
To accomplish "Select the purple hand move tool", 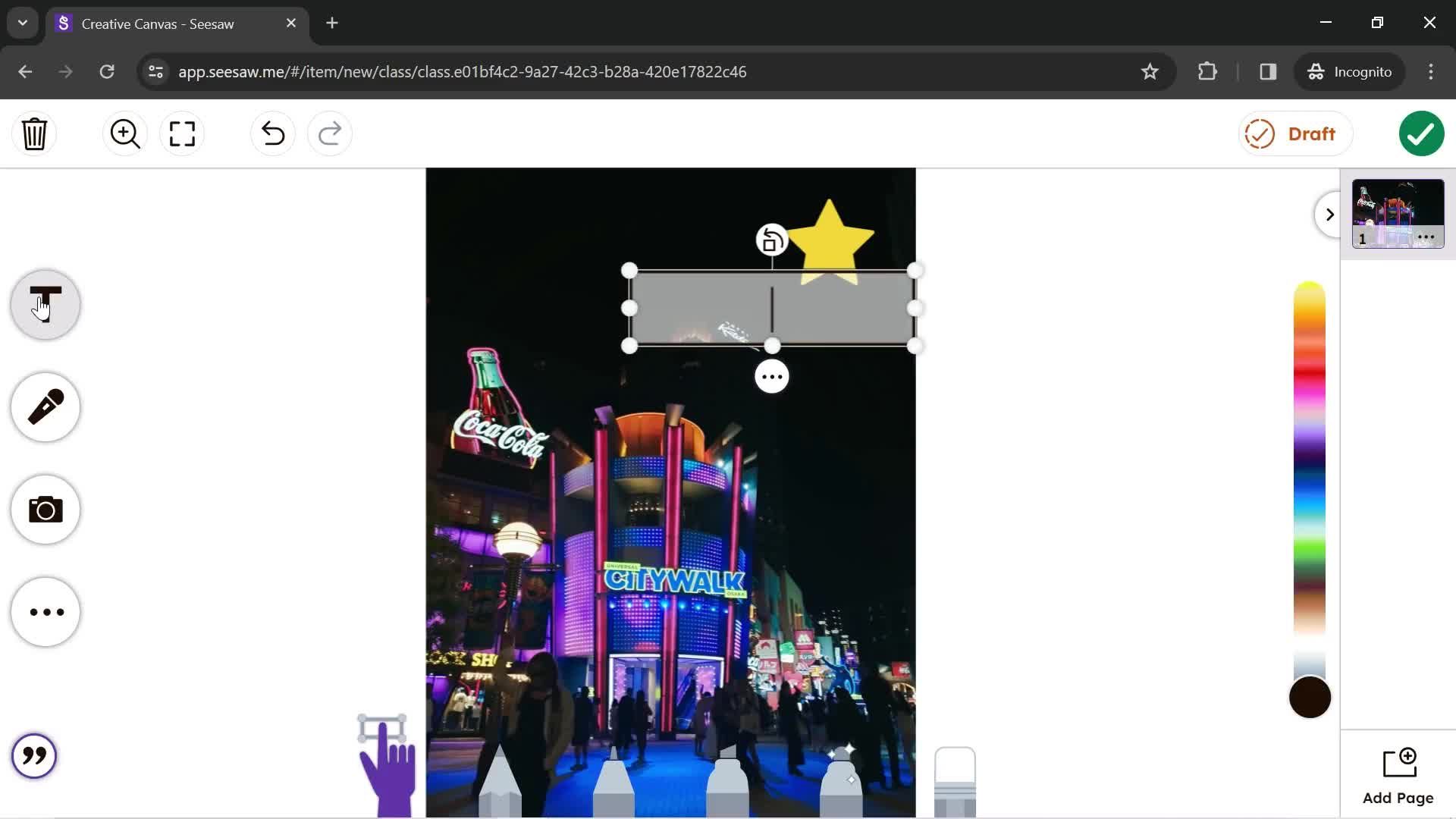I will 387,766.
